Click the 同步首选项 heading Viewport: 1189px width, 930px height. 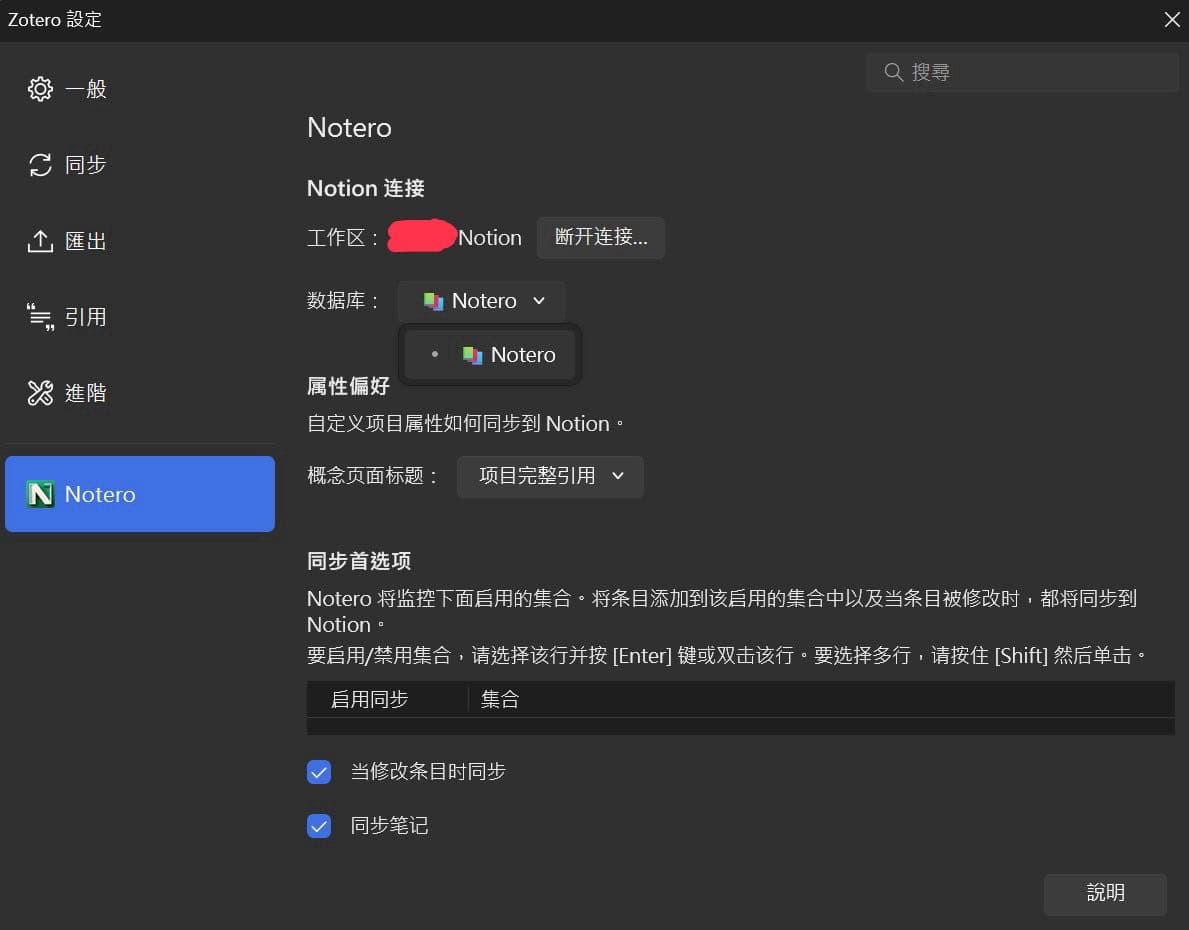click(359, 561)
